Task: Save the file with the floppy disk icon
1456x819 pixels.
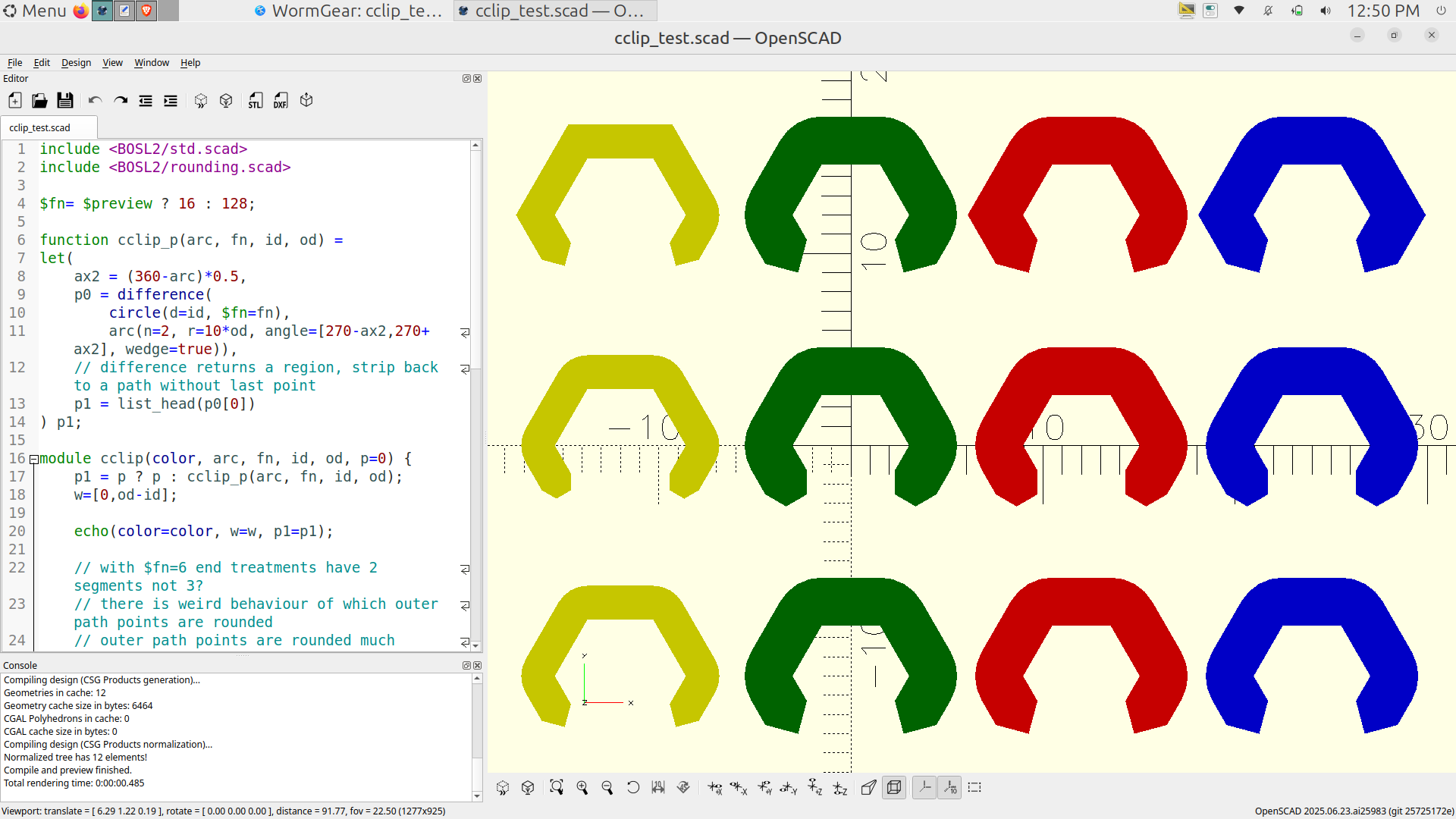Action: (65, 101)
